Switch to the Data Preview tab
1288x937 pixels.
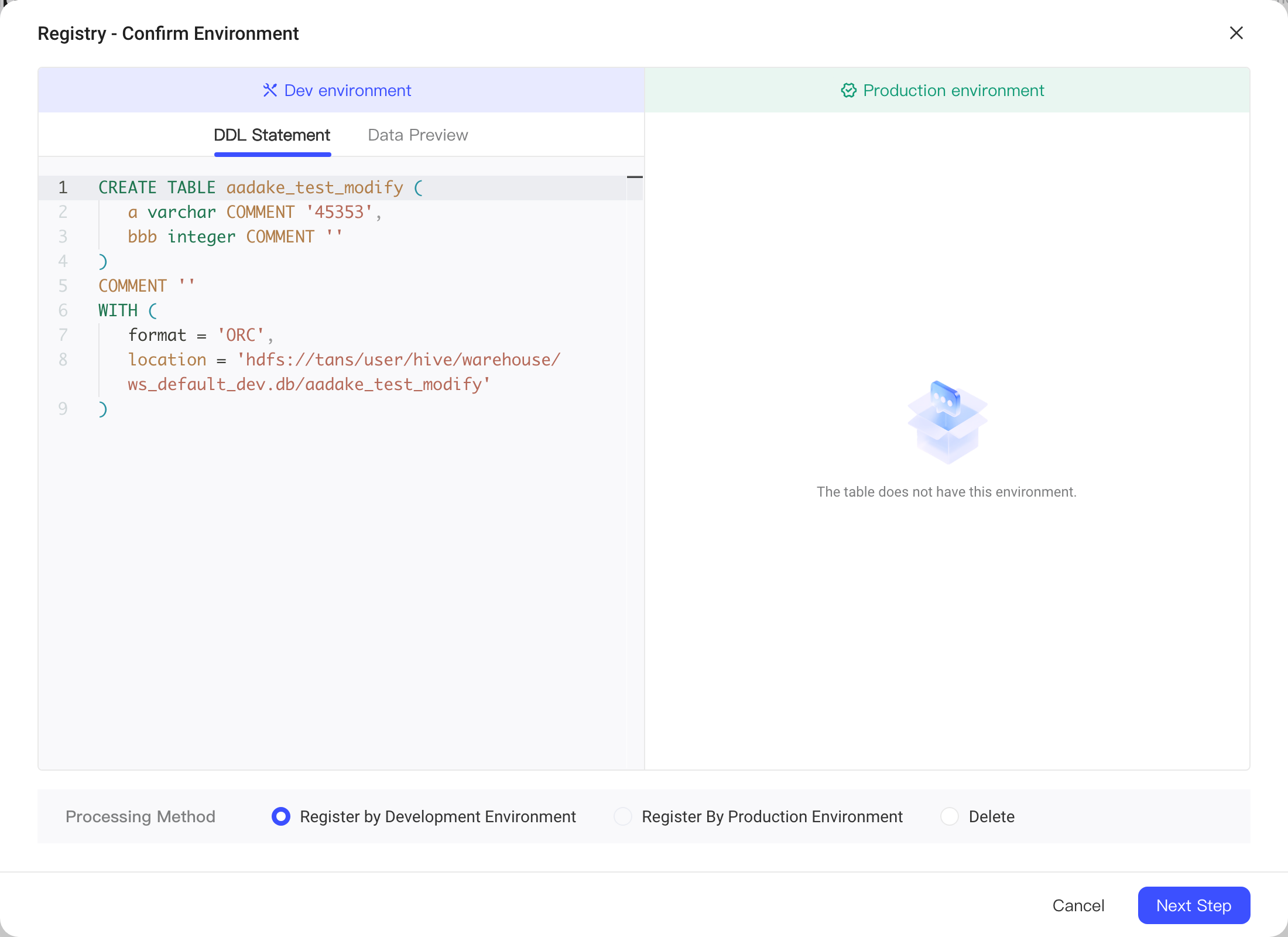tap(417, 135)
